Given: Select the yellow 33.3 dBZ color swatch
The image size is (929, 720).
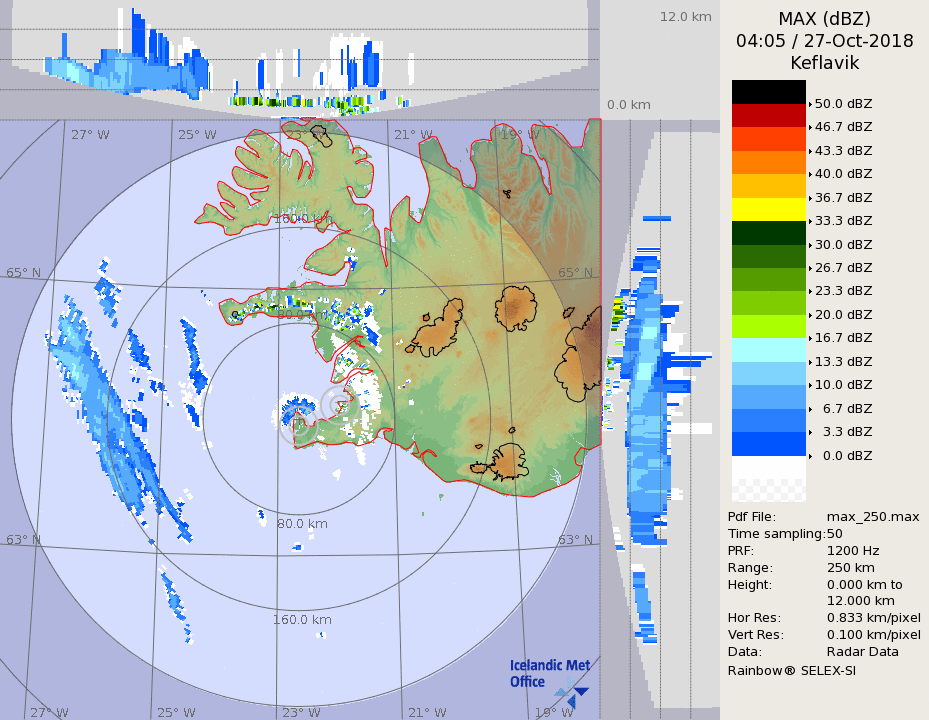Looking at the screenshot, I should tap(768, 209).
